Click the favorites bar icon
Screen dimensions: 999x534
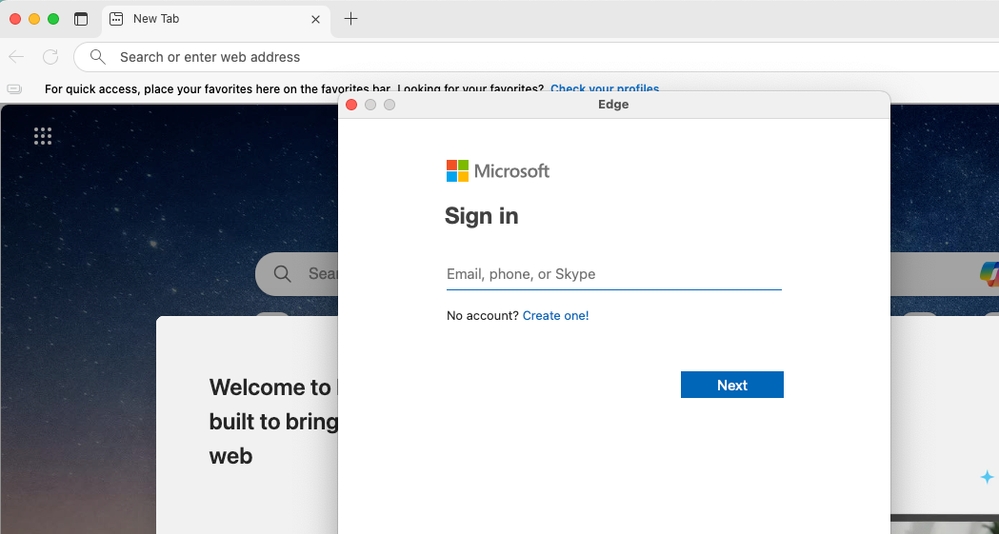pos(14,89)
